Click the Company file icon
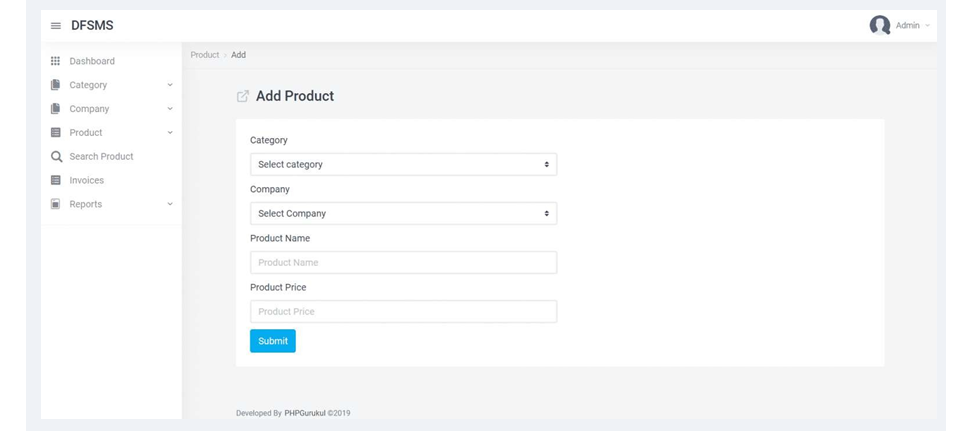 tap(56, 108)
